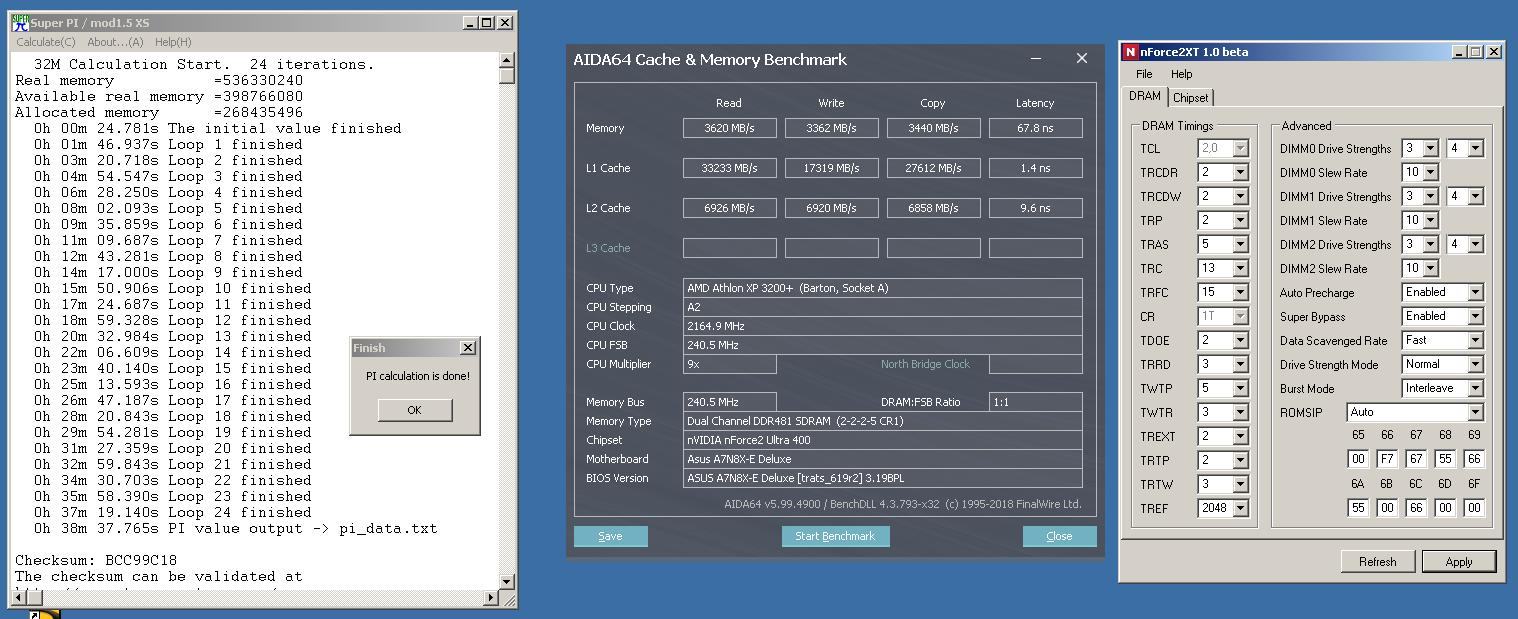This screenshot has height=619, width=1518.
Task: Click the L2 Cache Copy value 6858 MB/s
Action: click(933, 208)
